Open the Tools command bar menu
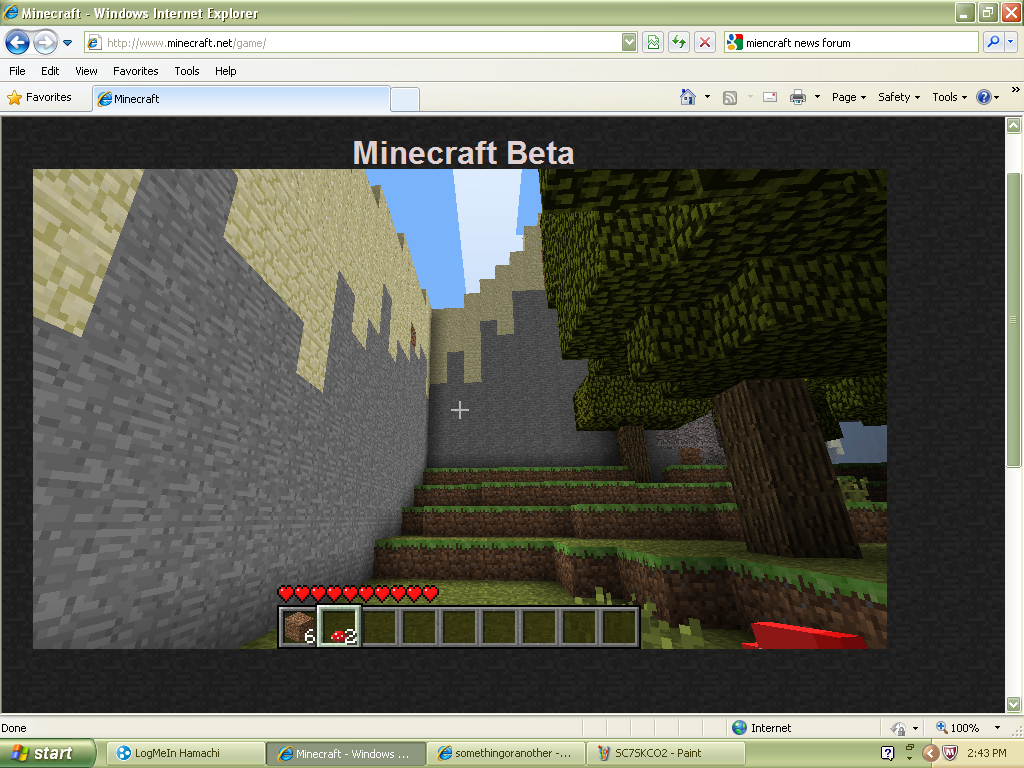The image size is (1024, 768). pos(950,97)
